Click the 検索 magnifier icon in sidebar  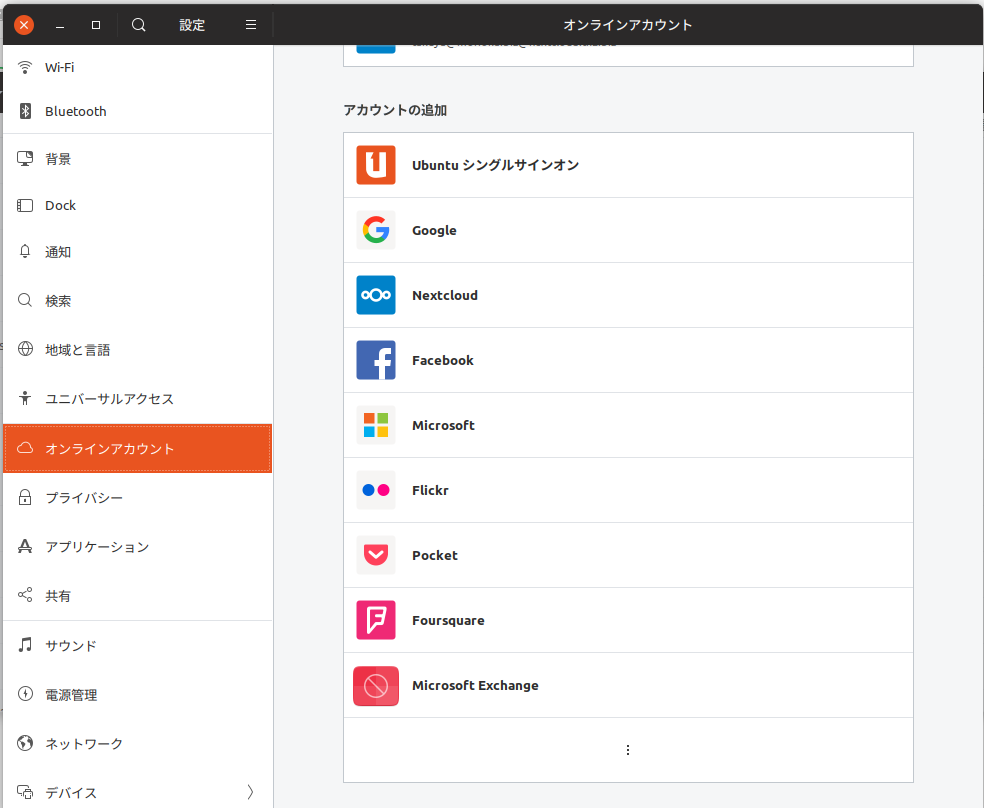pos(25,300)
